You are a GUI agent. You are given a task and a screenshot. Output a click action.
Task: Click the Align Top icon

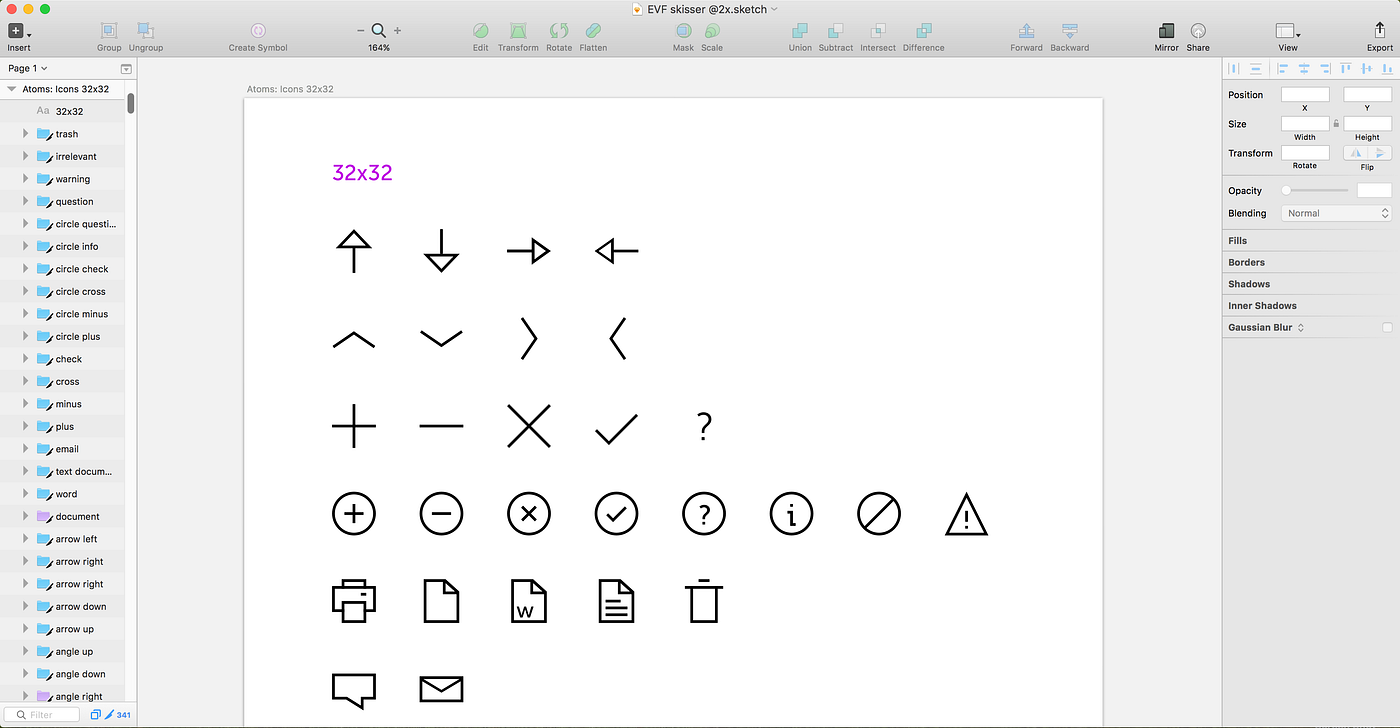[x=1346, y=69]
